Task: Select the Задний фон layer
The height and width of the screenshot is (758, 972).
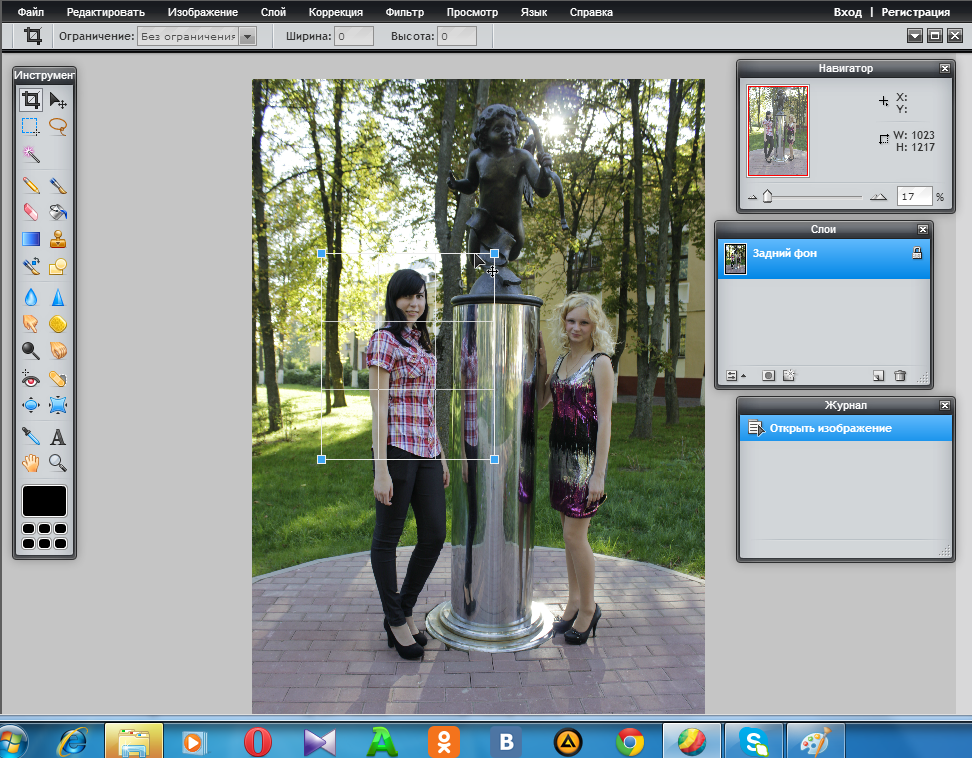Action: [x=824, y=259]
